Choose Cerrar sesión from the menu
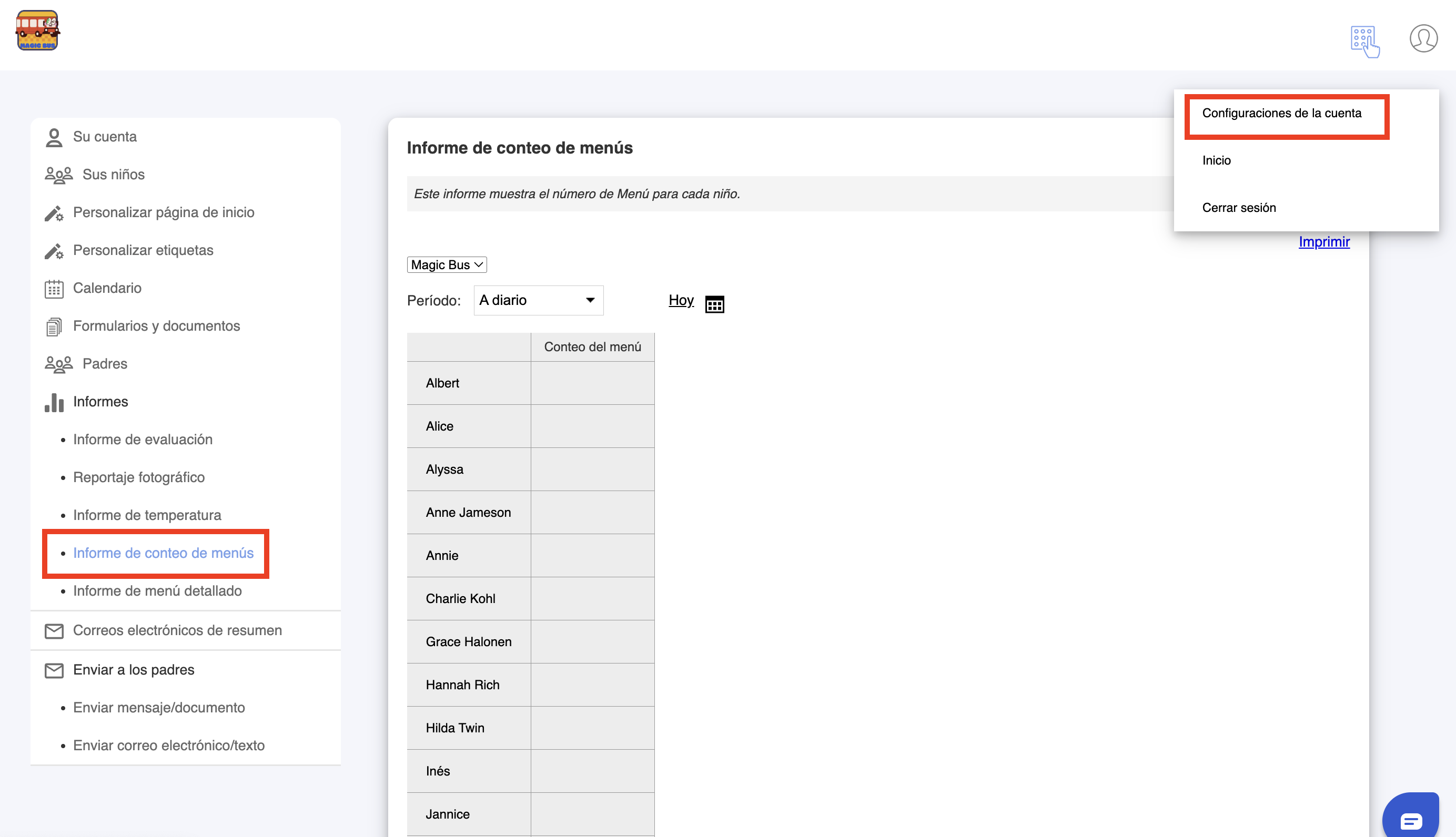1456x837 pixels. [1239, 208]
